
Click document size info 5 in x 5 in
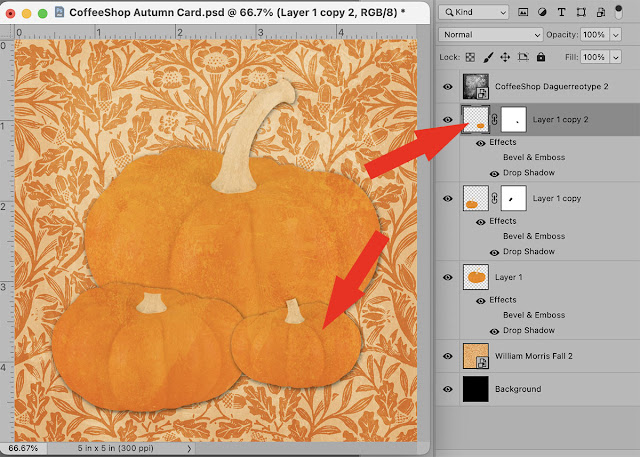pyautogui.click(x=116, y=448)
